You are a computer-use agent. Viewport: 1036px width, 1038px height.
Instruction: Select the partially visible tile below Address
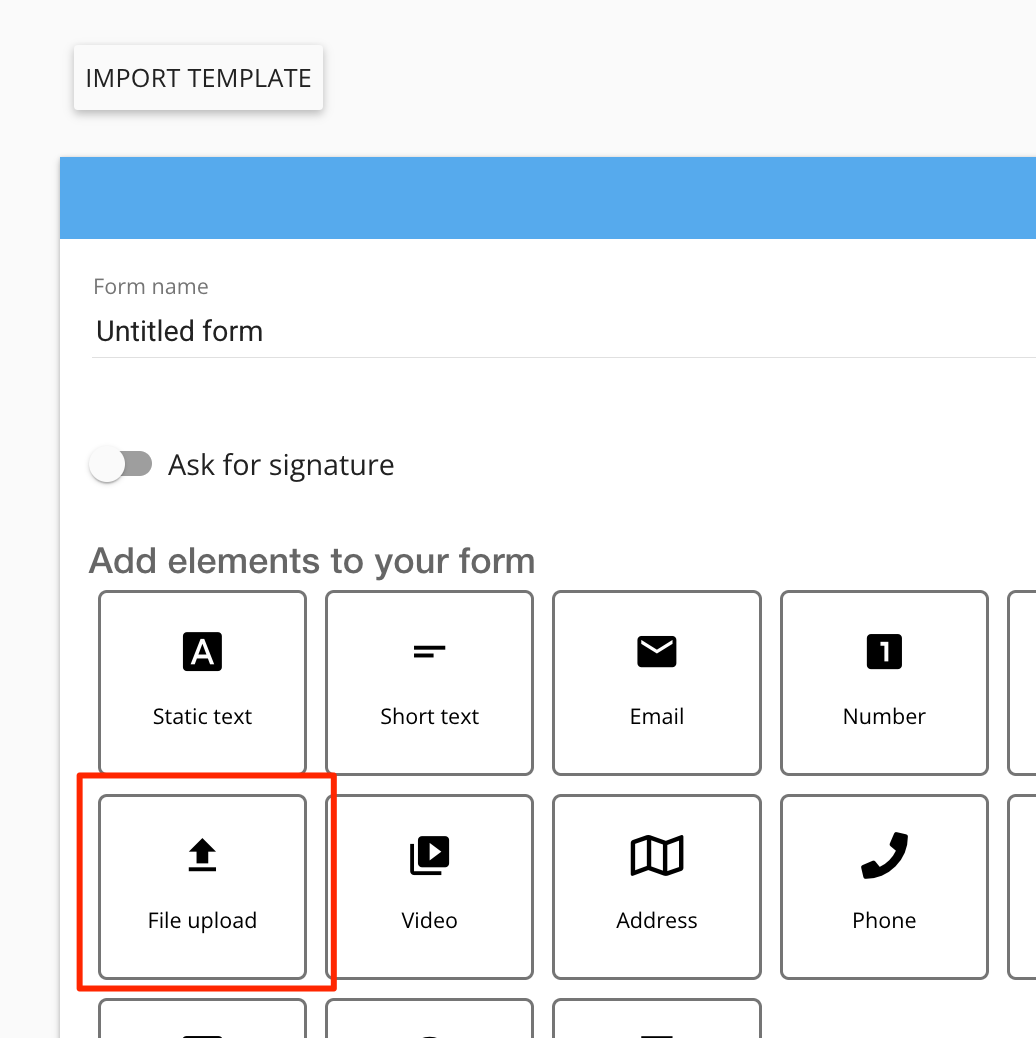point(656,1019)
